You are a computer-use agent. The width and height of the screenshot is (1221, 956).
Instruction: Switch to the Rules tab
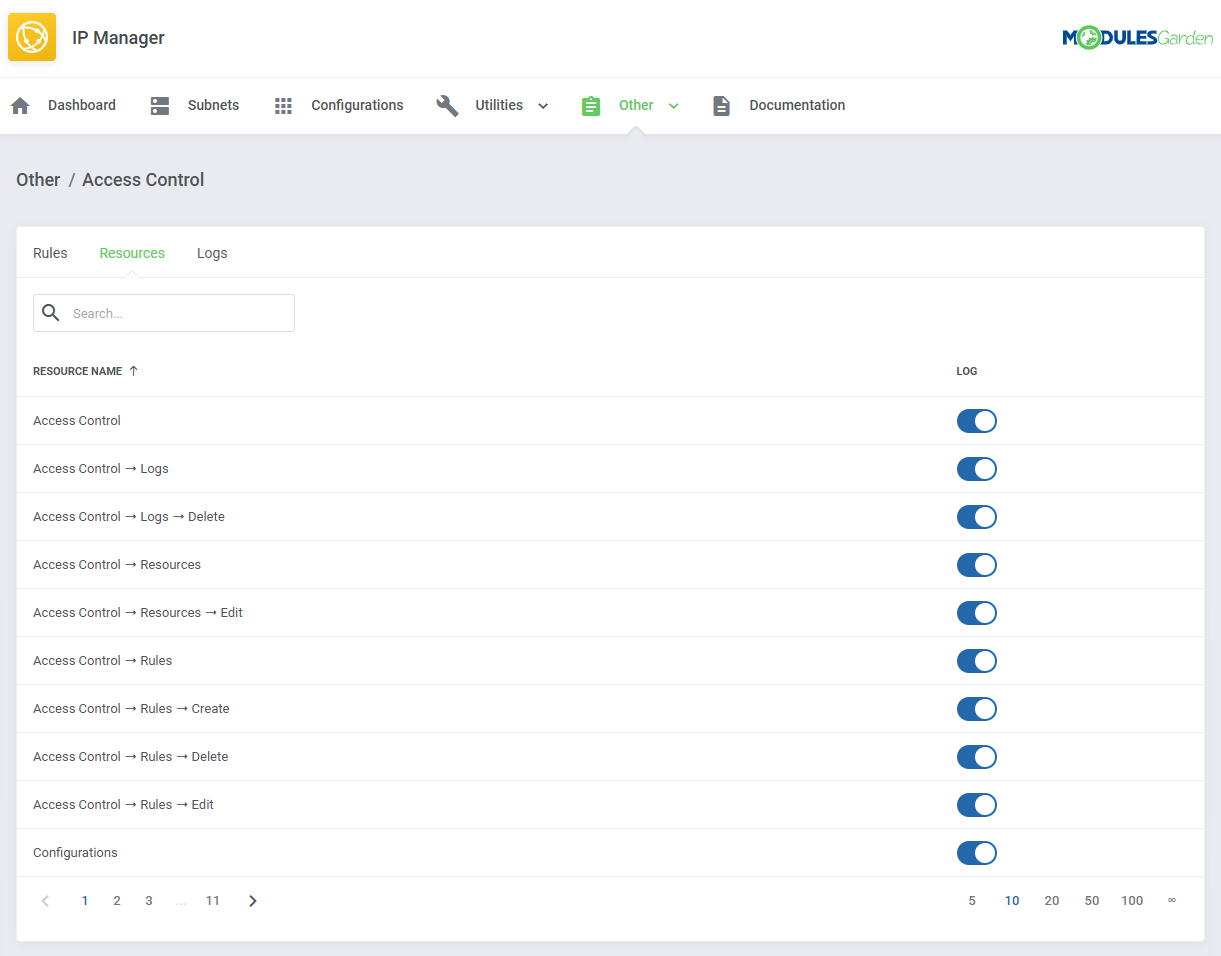pos(50,253)
